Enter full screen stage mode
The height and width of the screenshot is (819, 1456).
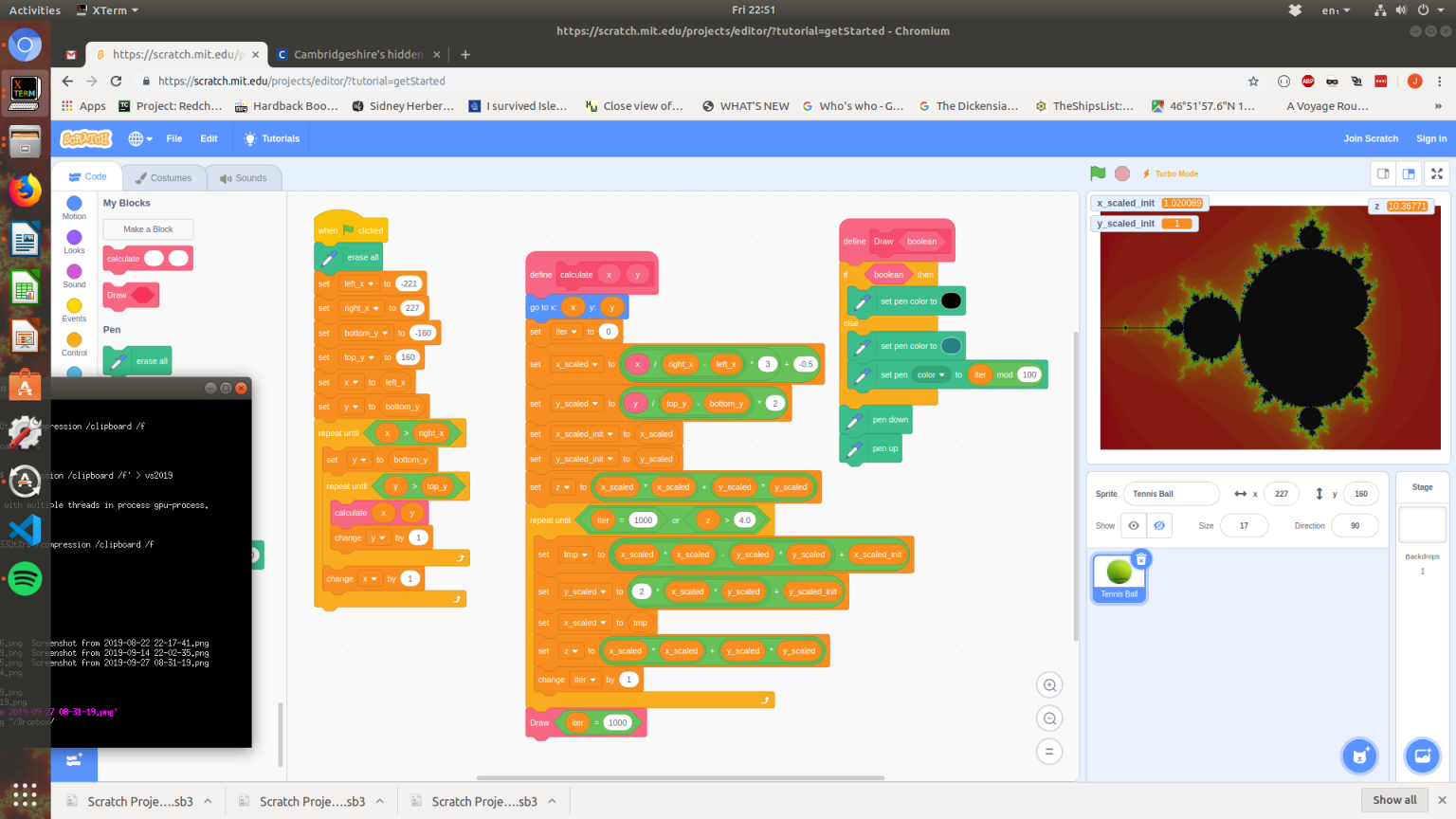[1437, 173]
